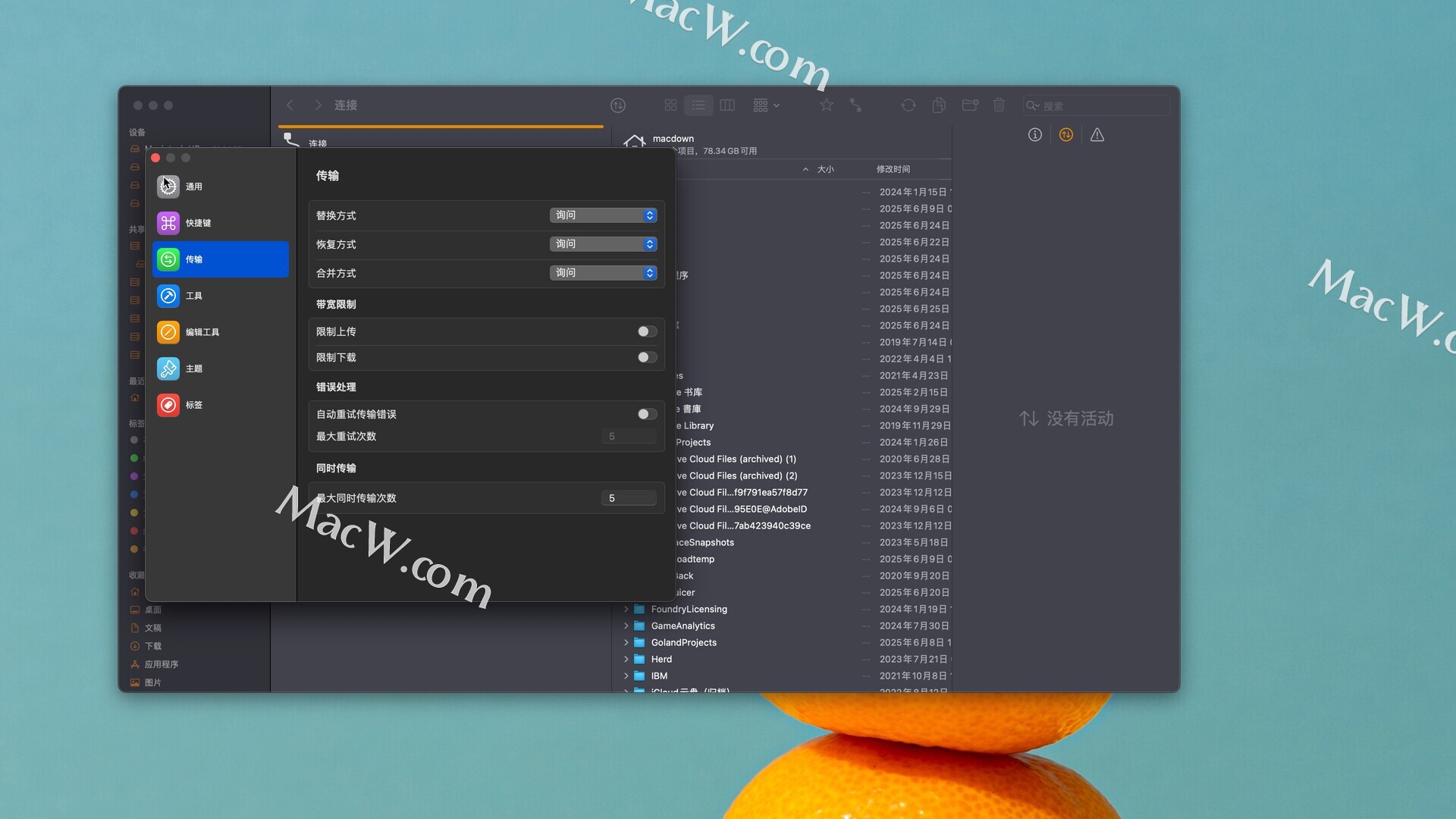Image resolution: width=1456 pixels, height=819 pixels.
Task: Expand the FoundryLicensing folder
Action: 626,609
